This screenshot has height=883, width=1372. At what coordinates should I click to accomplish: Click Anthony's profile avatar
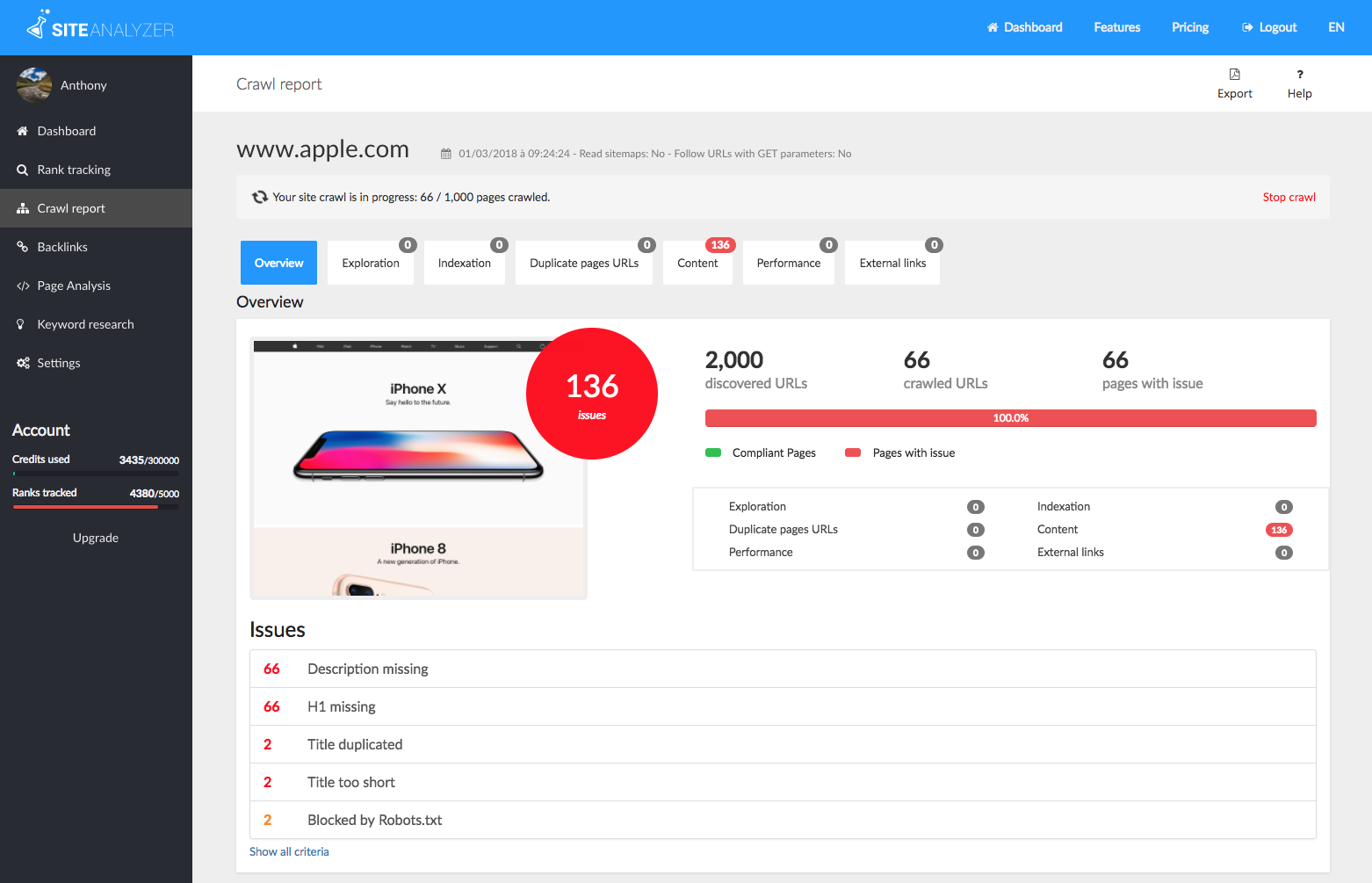coord(34,85)
